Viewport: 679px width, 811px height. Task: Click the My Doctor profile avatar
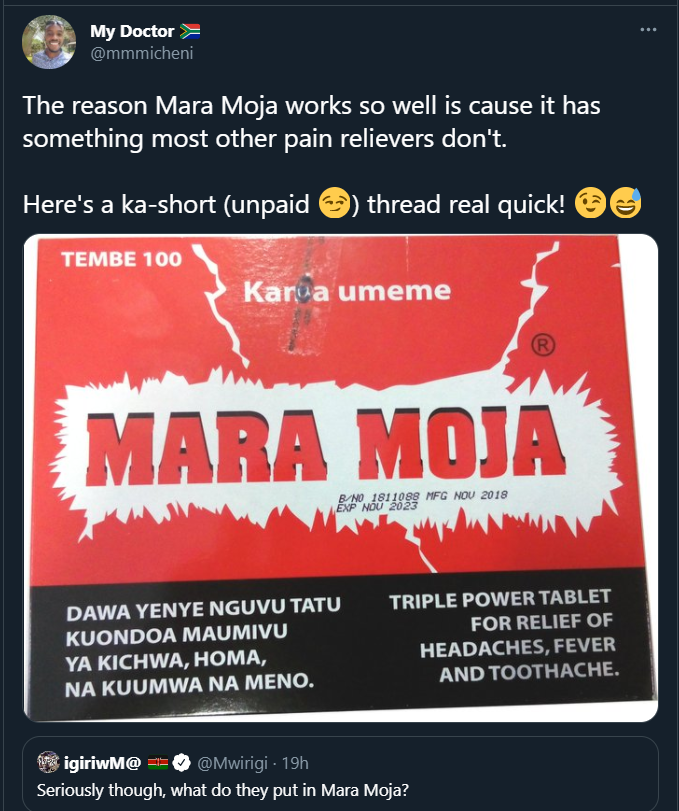(49, 42)
